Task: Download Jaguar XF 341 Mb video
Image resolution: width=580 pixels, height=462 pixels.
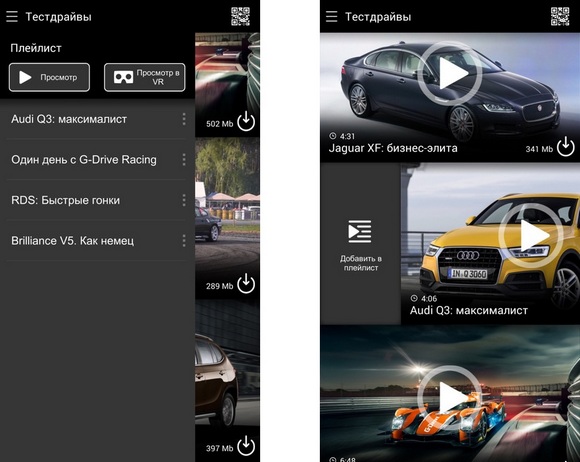Action: (566, 146)
